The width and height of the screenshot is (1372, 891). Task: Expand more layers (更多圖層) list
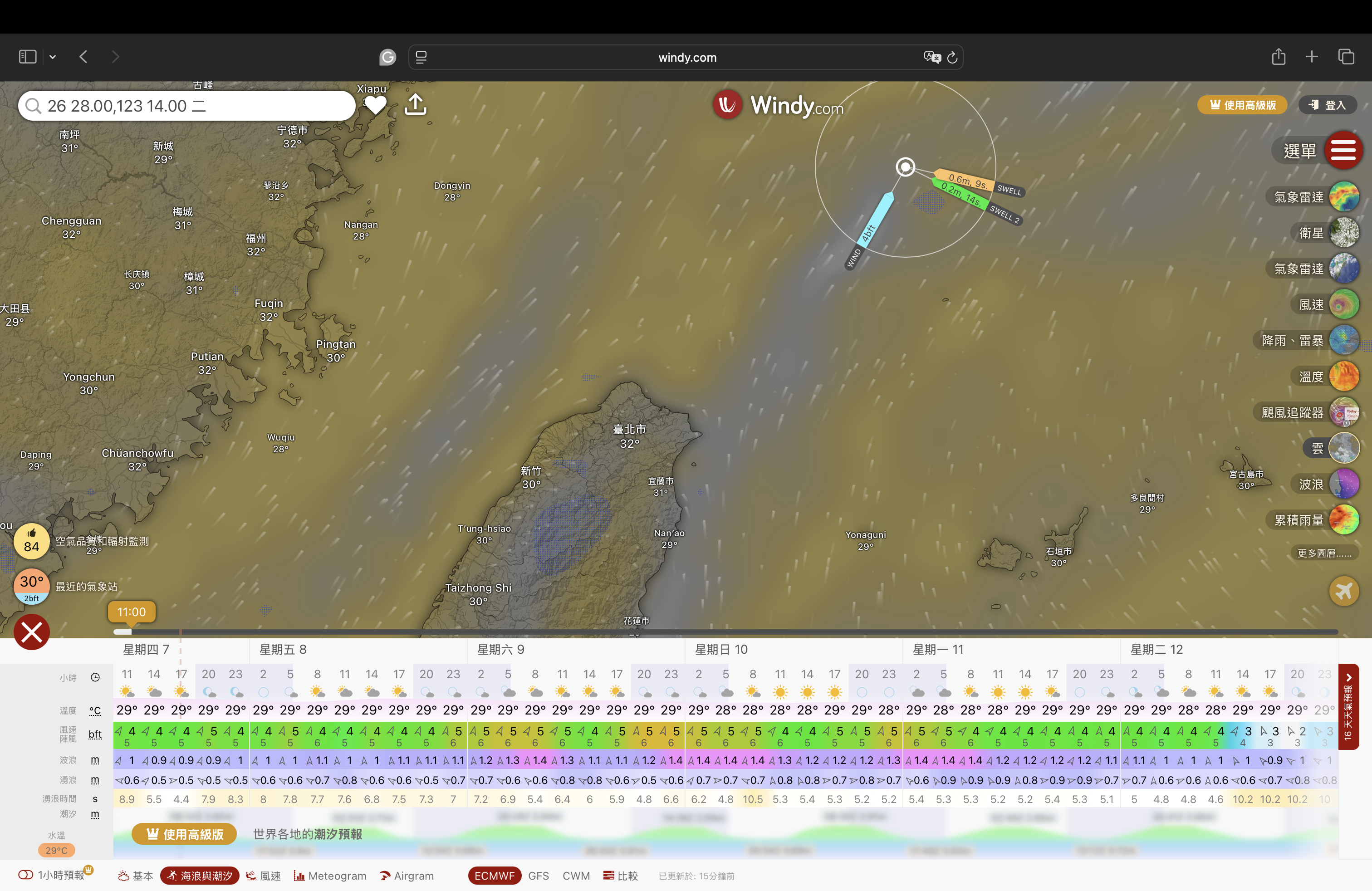1324,553
